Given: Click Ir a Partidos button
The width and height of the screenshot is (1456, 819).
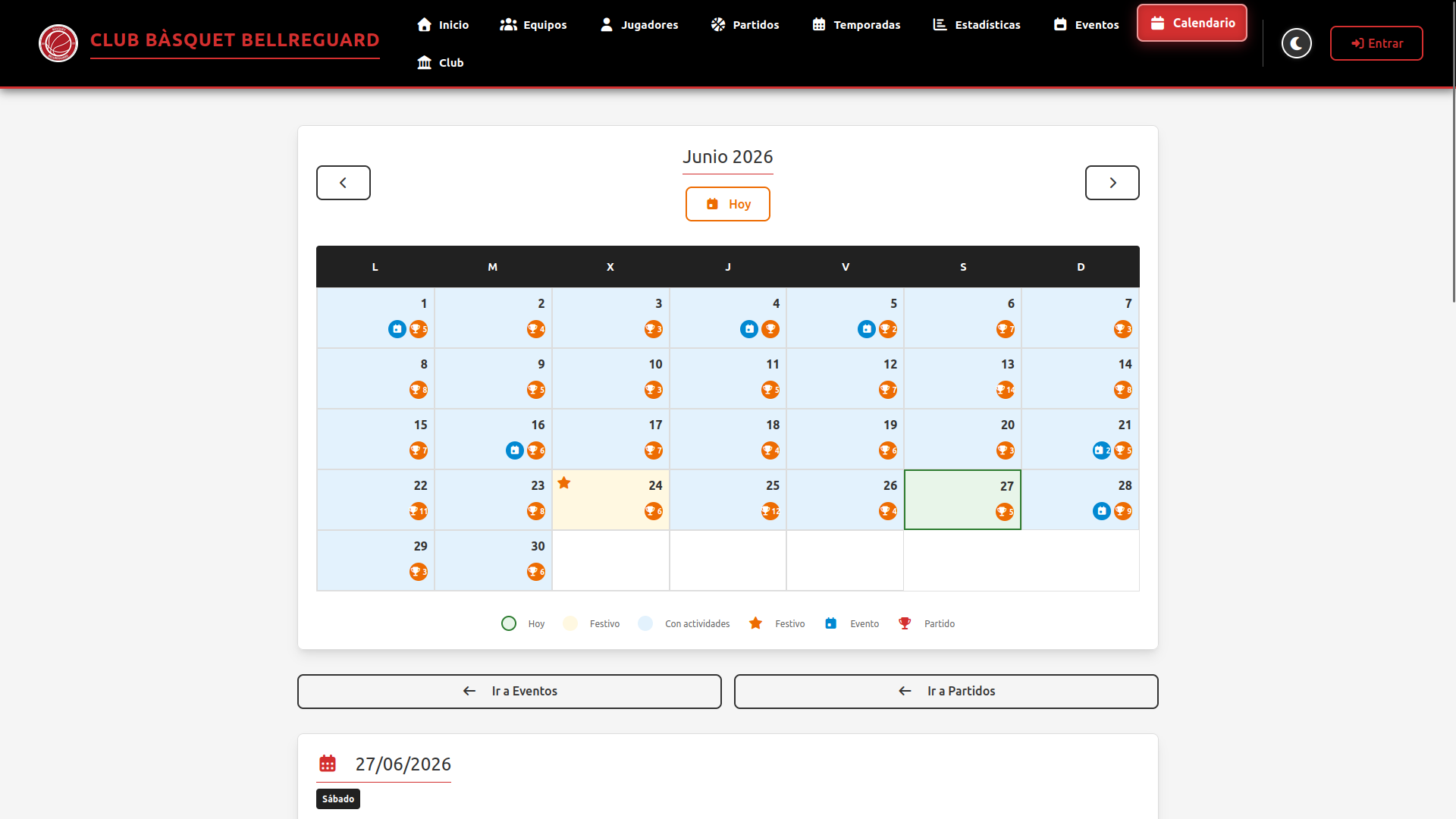Looking at the screenshot, I should [x=946, y=692].
